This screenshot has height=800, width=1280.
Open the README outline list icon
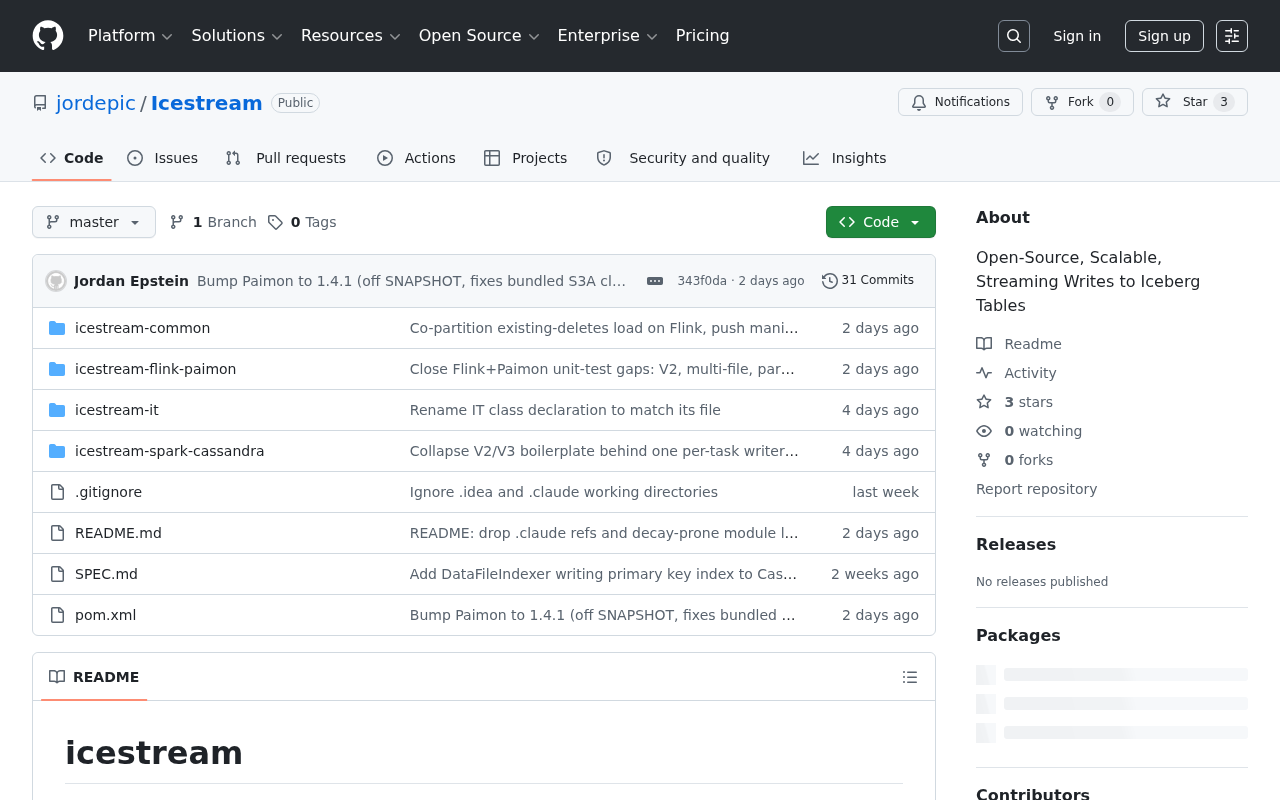[x=910, y=677]
